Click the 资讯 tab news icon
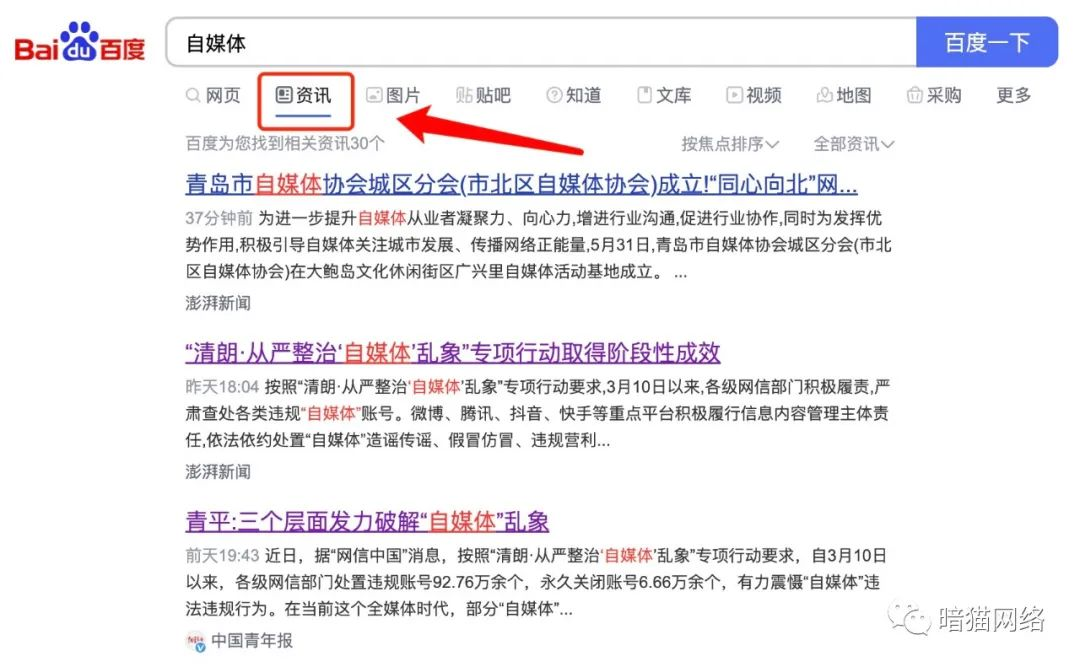 tap(284, 95)
